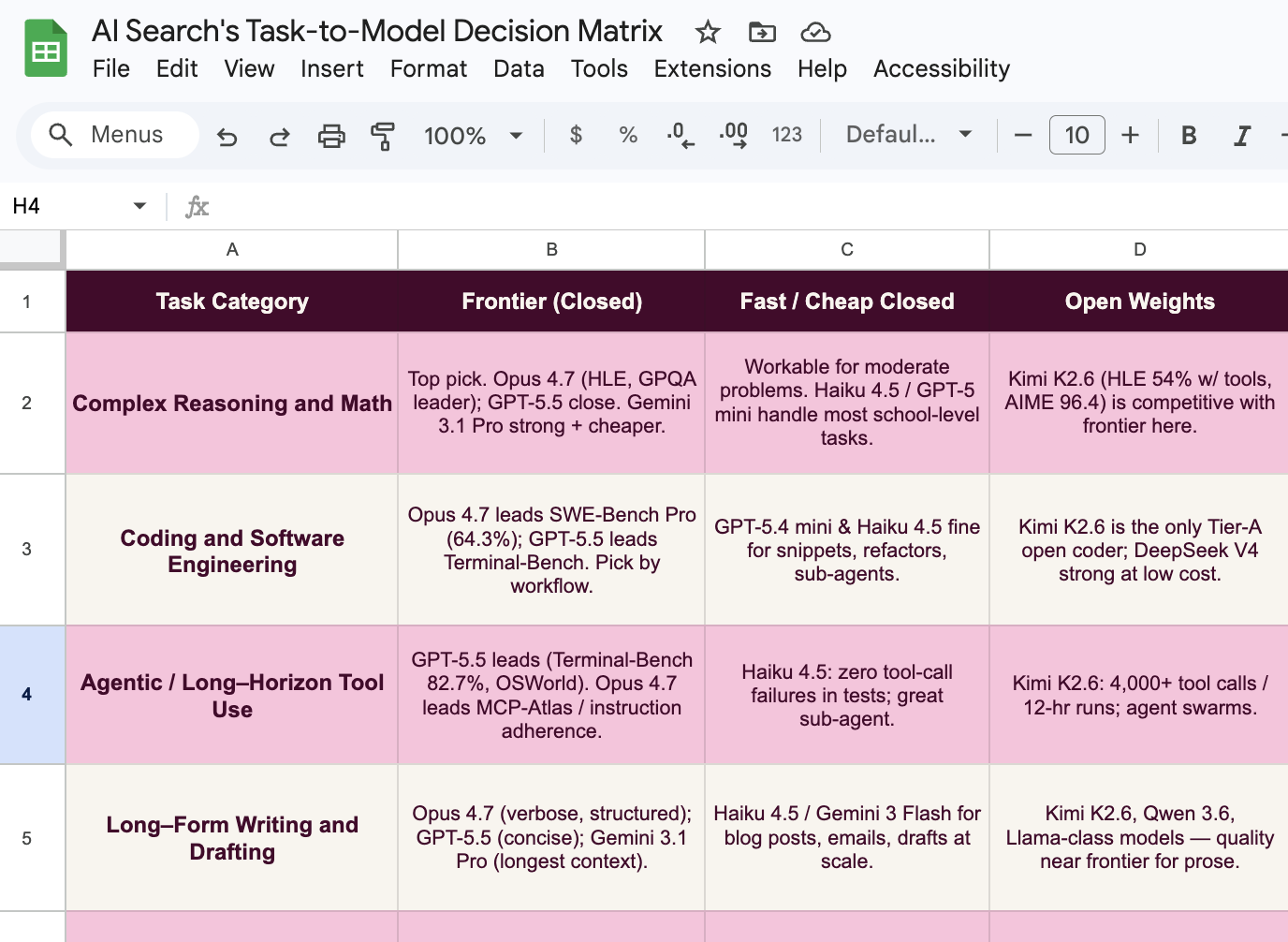Click the Fast / Cheap Closed header cell
The image size is (1288, 942).
tap(847, 302)
